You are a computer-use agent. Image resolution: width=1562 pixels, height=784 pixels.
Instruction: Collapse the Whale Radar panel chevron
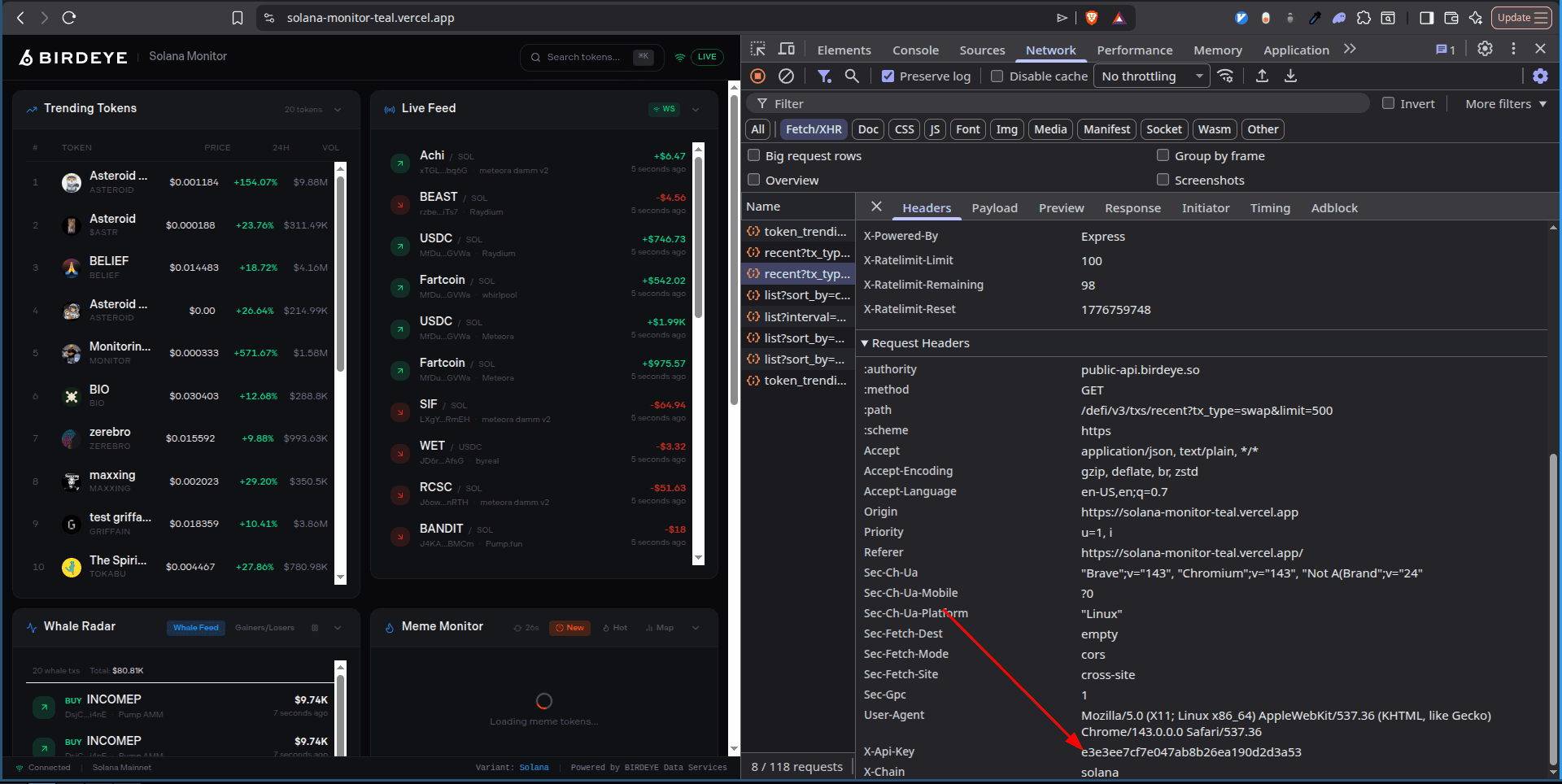pyautogui.click(x=338, y=628)
